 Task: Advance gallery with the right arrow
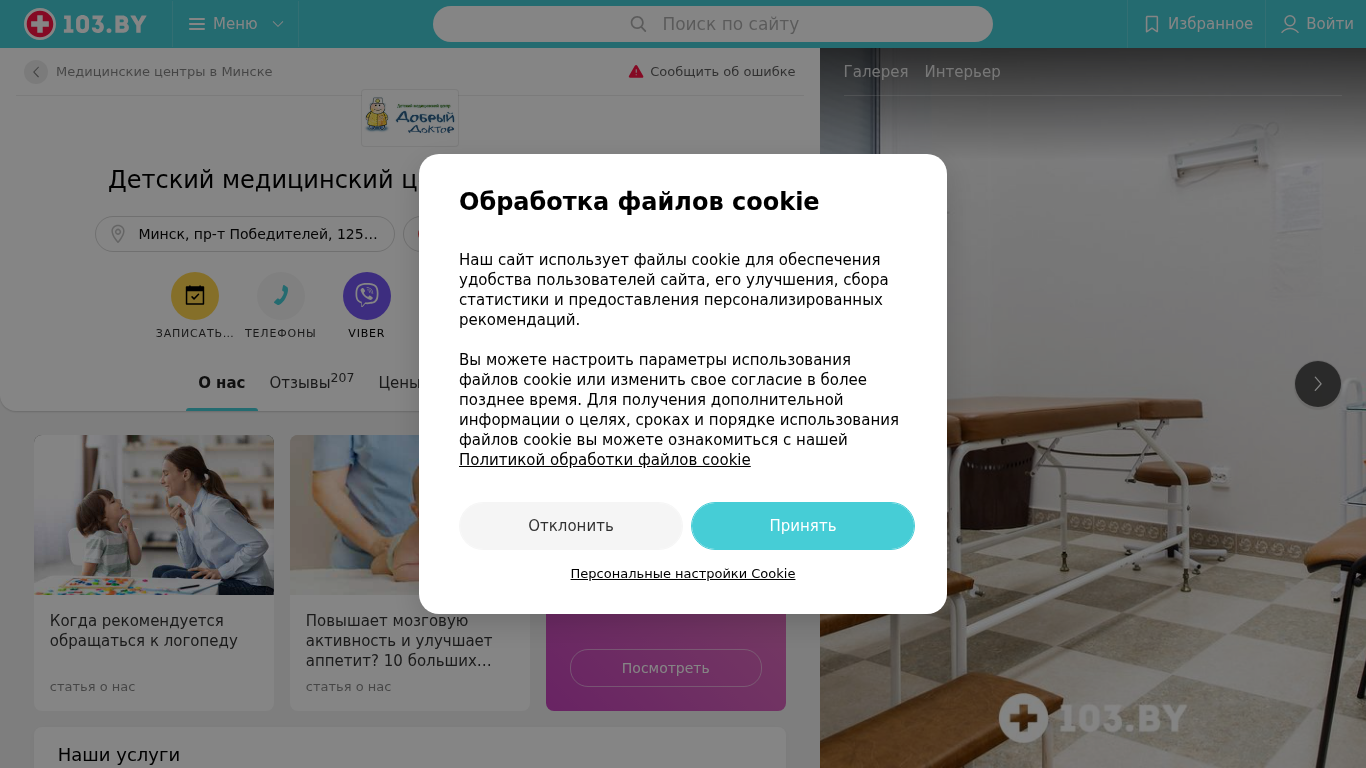[x=1318, y=384]
